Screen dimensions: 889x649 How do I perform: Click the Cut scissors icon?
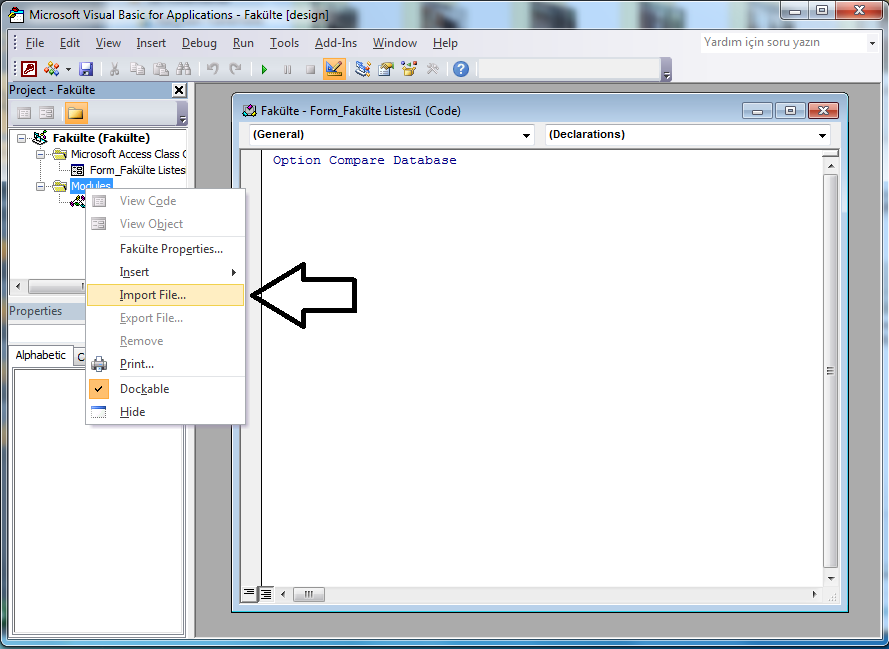[x=115, y=69]
